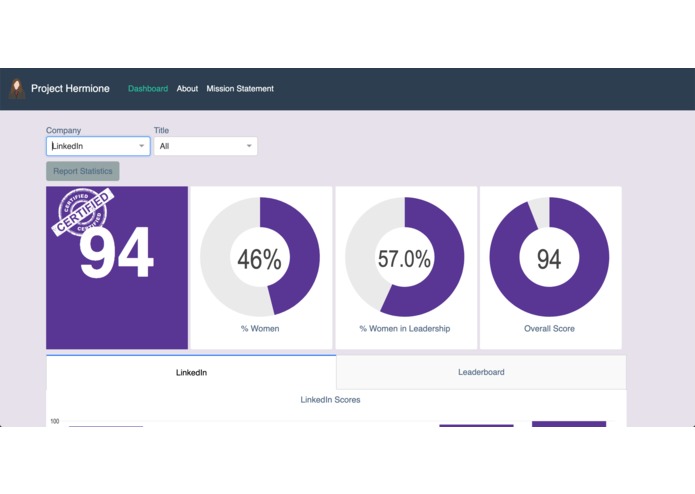Click the Certified stamp badge
The image size is (695, 494).
pyautogui.click(x=83, y=211)
